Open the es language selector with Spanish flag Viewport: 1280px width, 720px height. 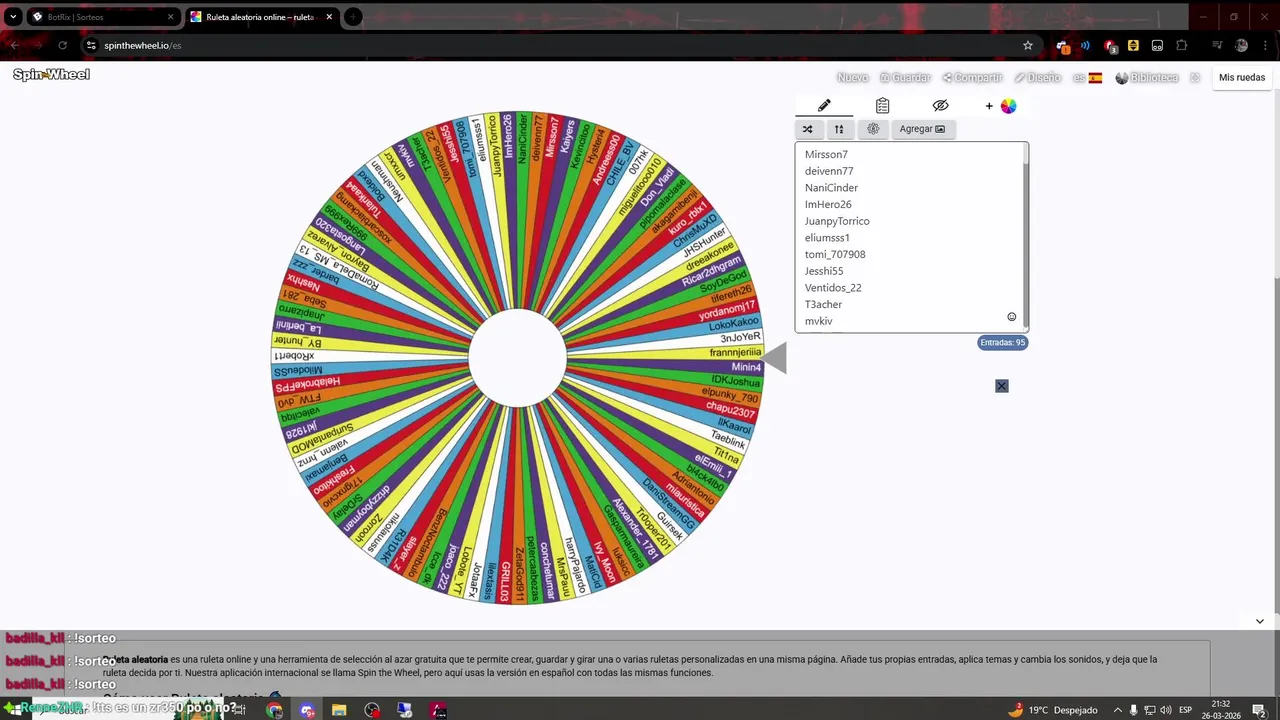(1088, 78)
